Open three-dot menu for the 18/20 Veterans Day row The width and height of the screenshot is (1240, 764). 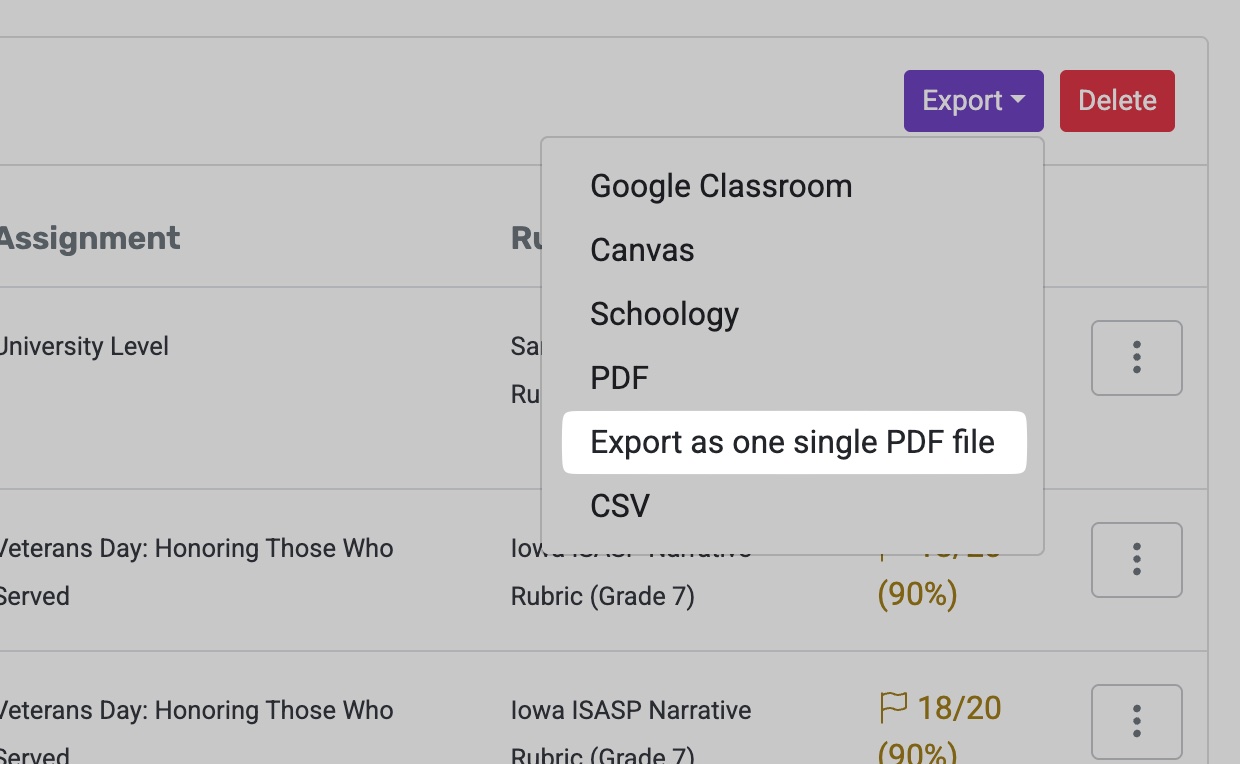1136,722
